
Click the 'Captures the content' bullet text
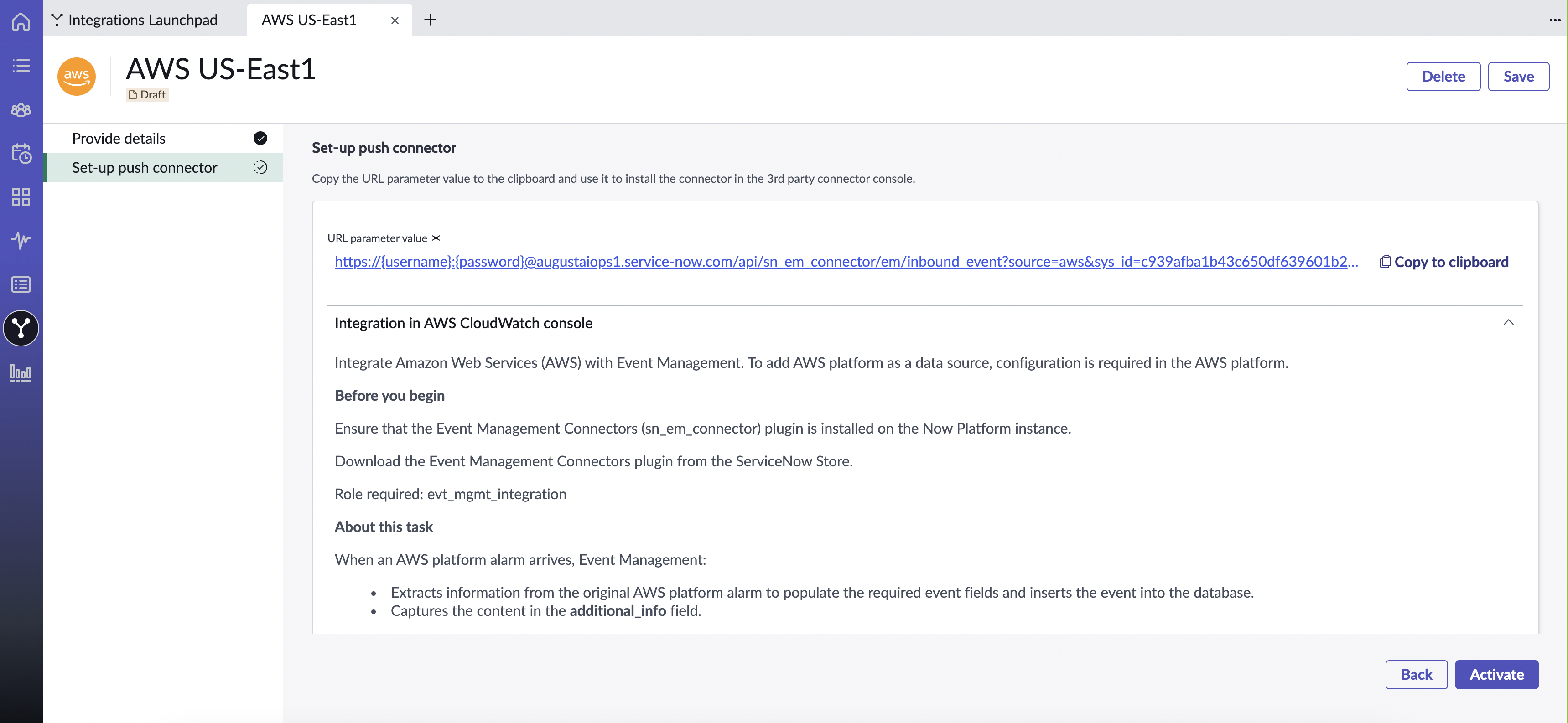(546, 611)
